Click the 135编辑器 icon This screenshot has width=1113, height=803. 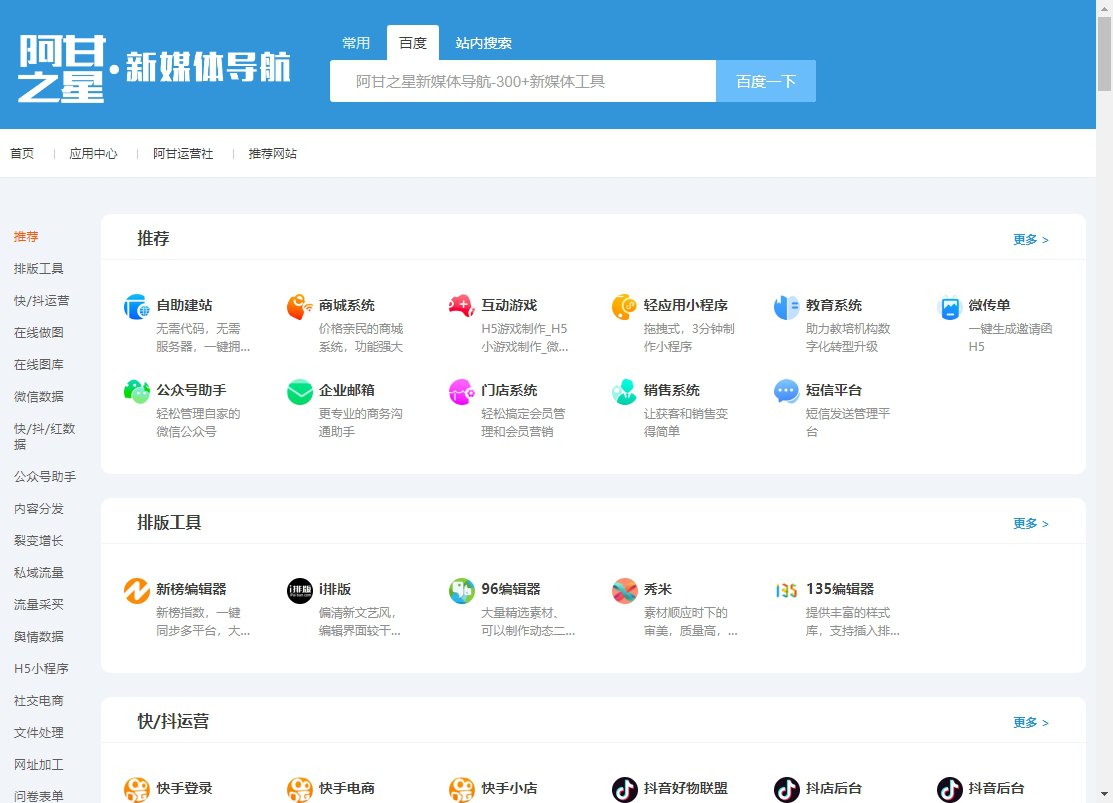pyautogui.click(x=786, y=591)
